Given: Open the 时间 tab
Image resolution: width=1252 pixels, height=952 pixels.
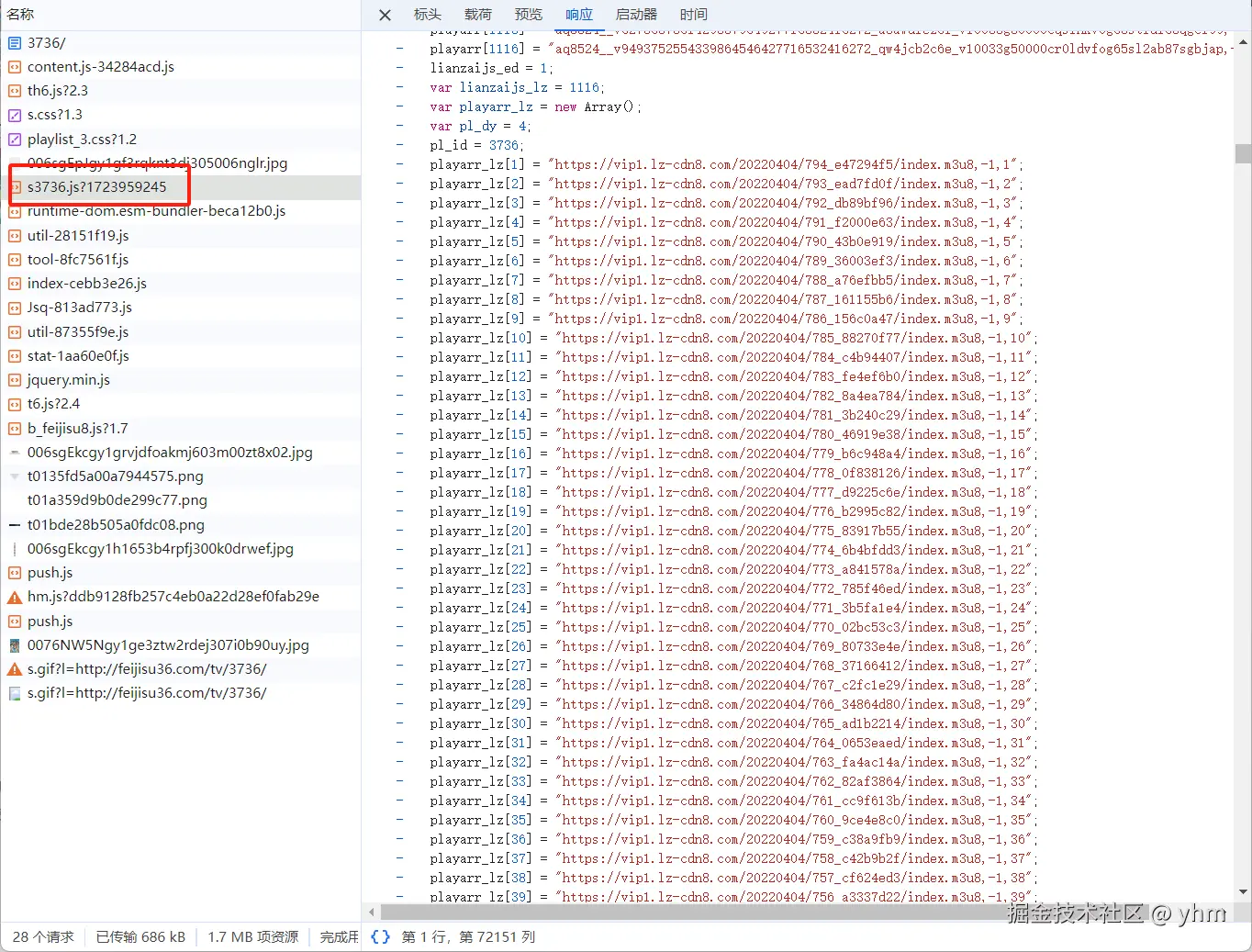Looking at the screenshot, I should pos(694,15).
